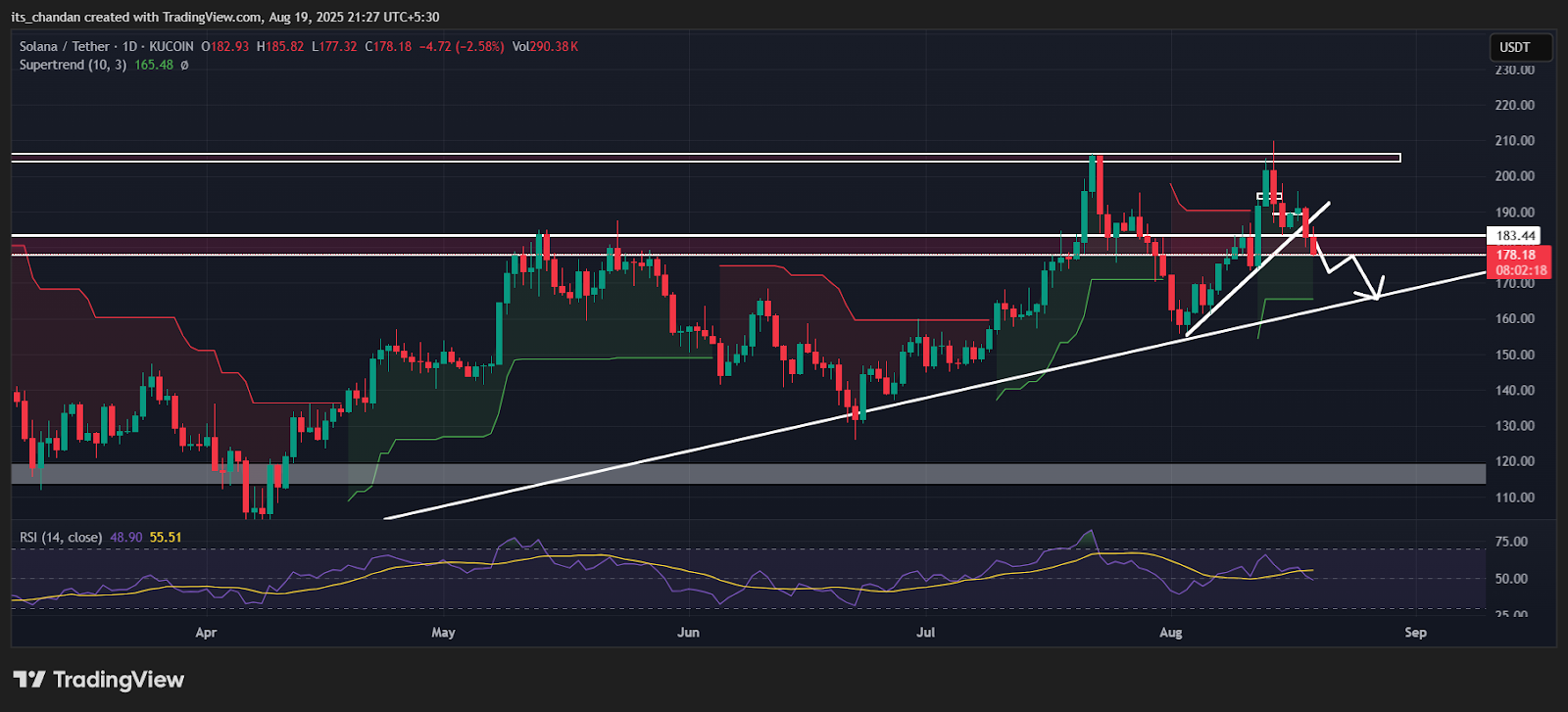Click the Supertrend value 165.48
This screenshot has width=1568, height=712.
(154, 65)
